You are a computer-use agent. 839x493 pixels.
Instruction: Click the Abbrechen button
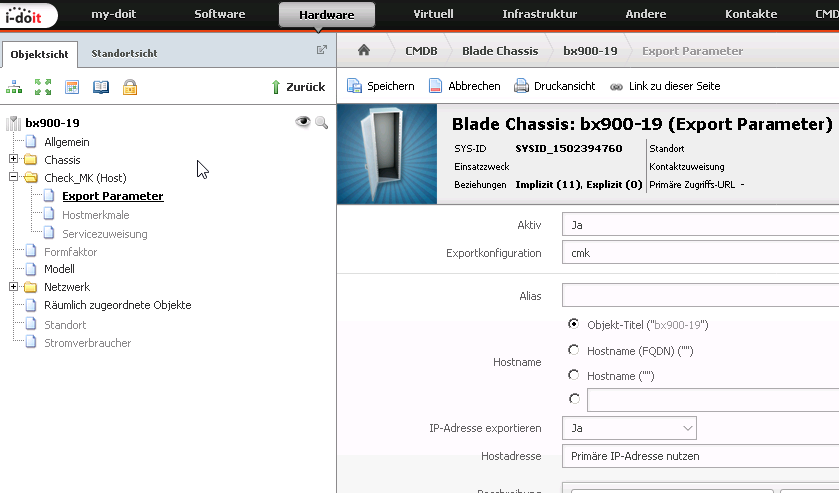tap(464, 86)
